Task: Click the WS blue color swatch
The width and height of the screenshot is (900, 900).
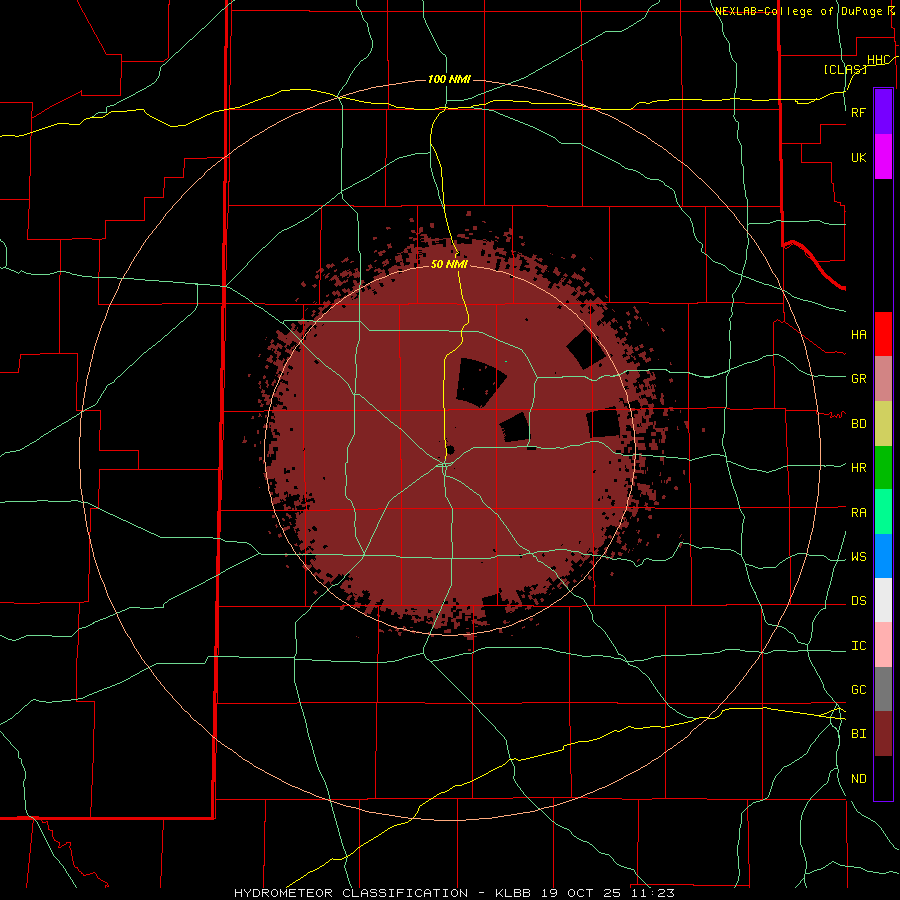Action: tap(883, 556)
